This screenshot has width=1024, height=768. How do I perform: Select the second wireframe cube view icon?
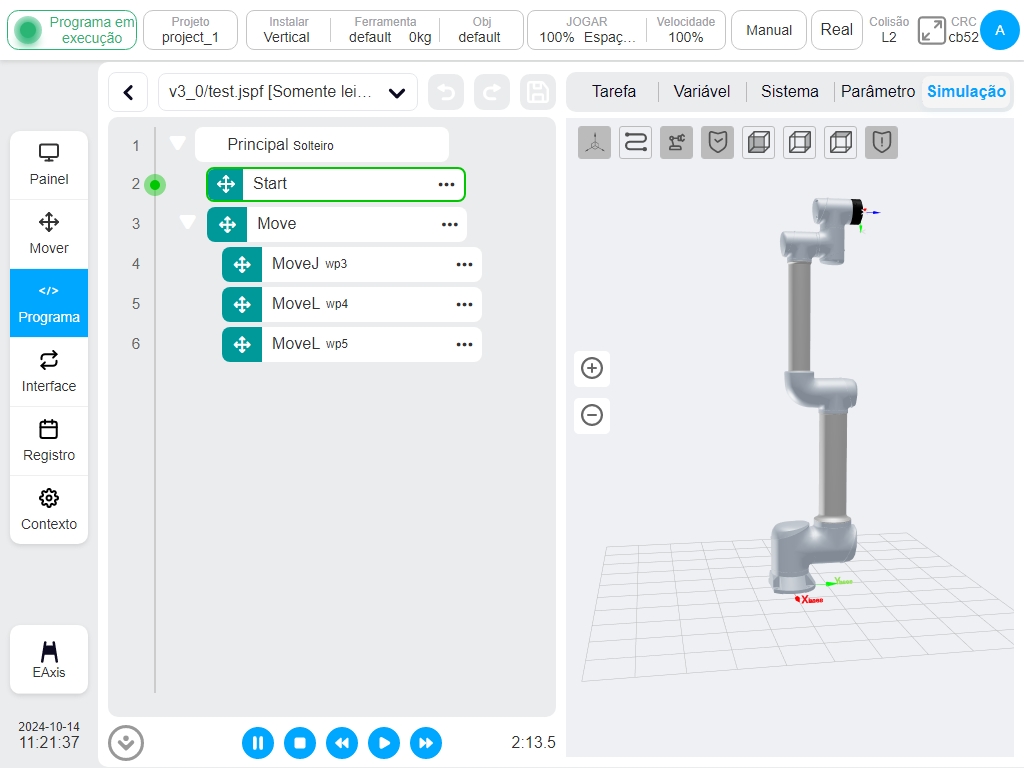pos(800,142)
